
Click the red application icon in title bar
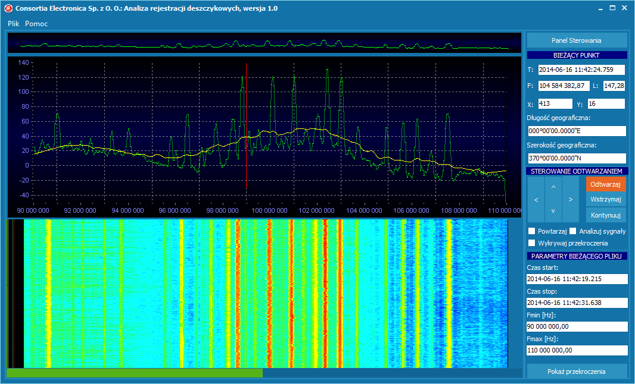8,8
